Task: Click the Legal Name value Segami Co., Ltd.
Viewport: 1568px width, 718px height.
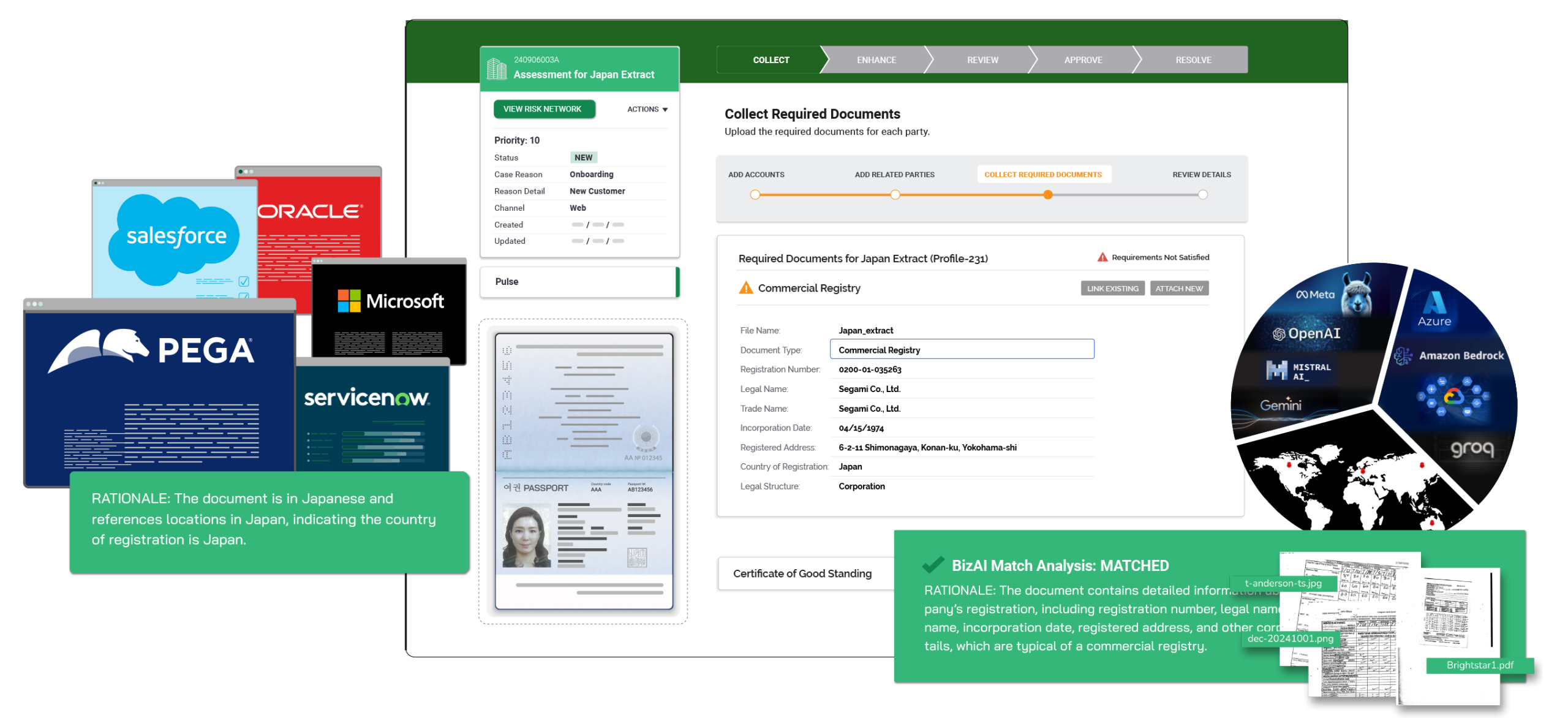Action: pyautogui.click(x=869, y=389)
